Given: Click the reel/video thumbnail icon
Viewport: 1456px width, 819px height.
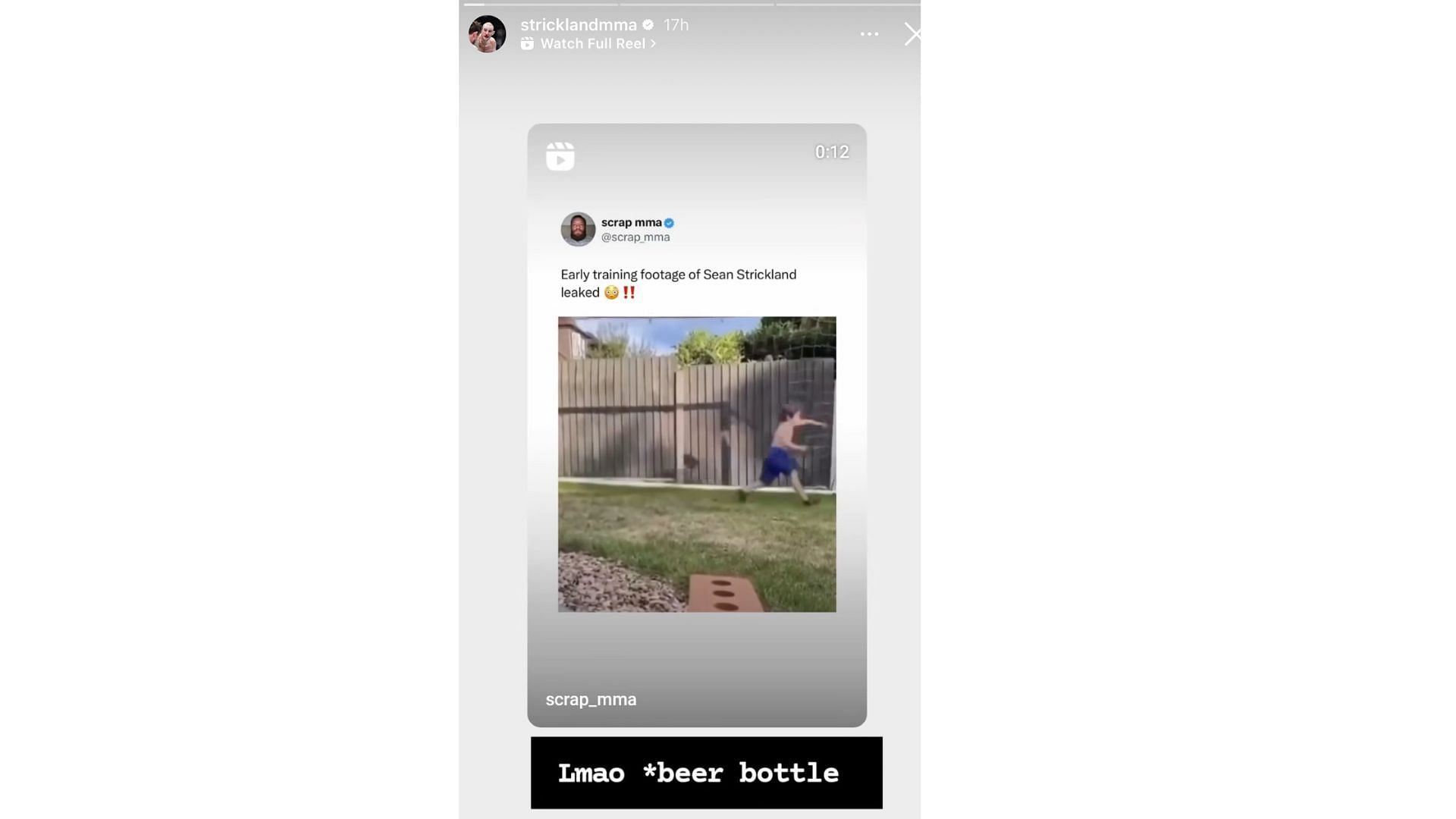Looking at the screenshot, I should [x=560, y=155].
